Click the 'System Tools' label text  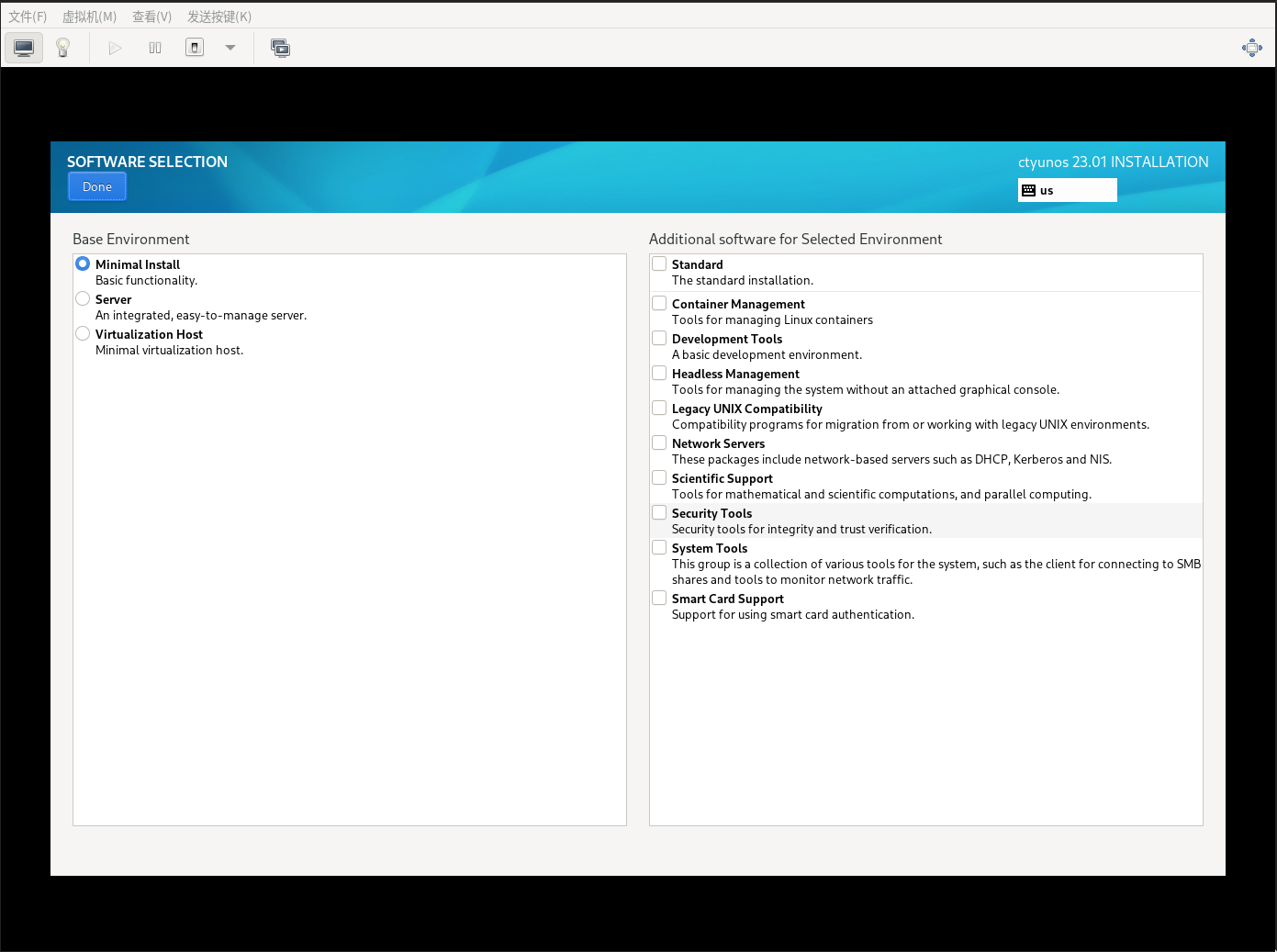pos(710,548)
